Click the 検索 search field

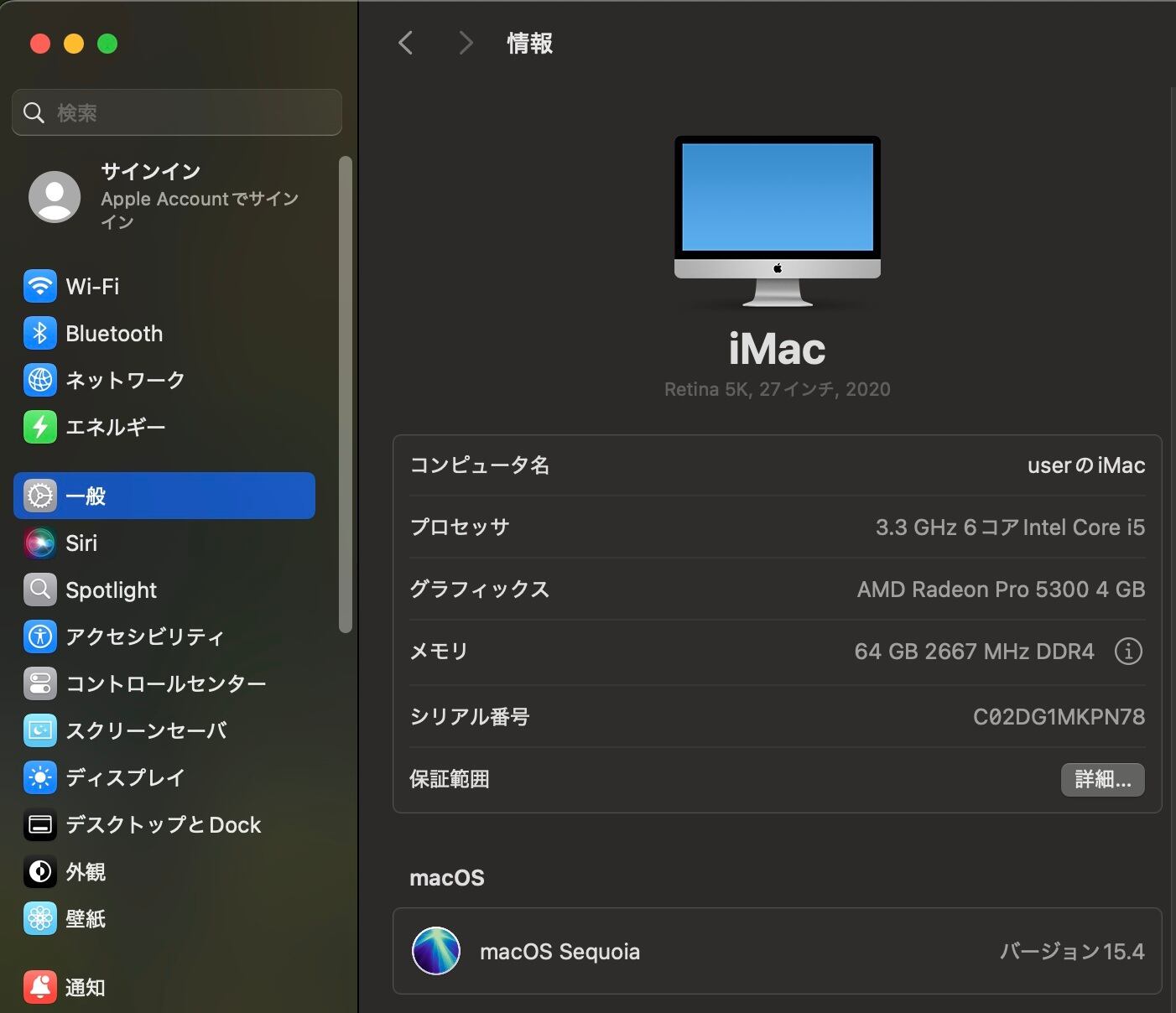177,112
